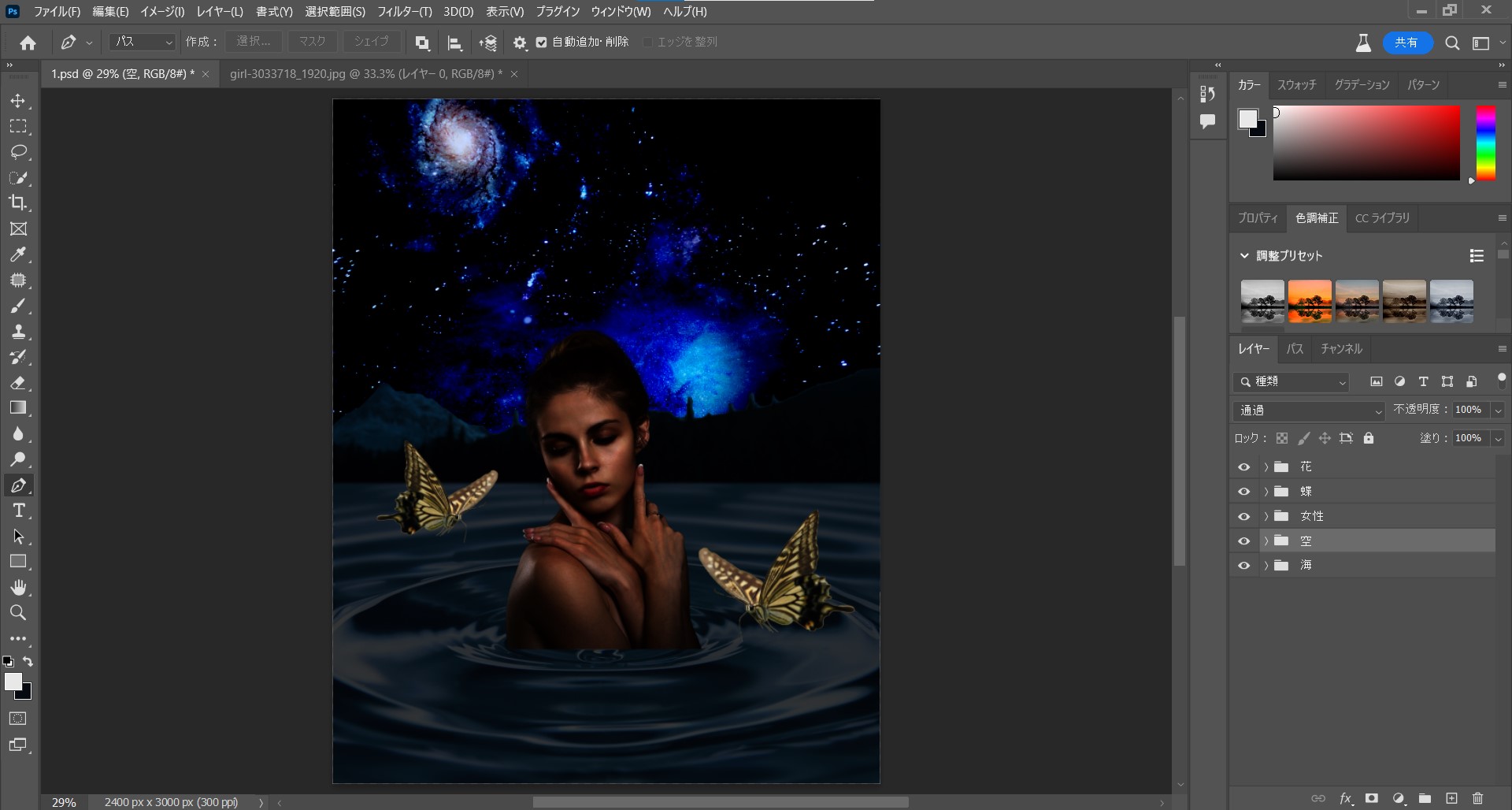Image resolution: width=1512 pixels, height=810 pixels.
Task: Select the Eyedropper tool
Action: point(18,255)
